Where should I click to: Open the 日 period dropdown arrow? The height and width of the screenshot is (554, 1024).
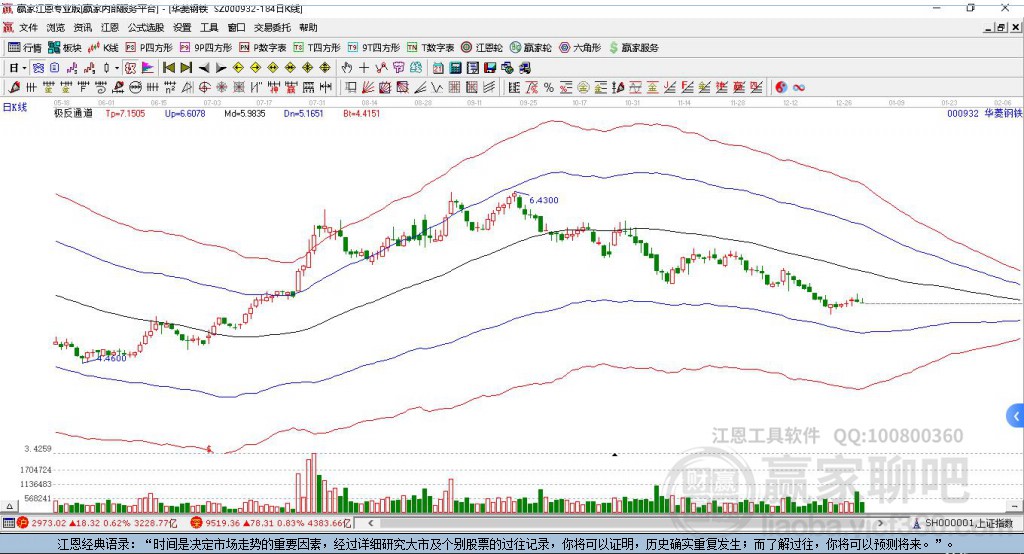pyautogui.click(x=24, y=68)
